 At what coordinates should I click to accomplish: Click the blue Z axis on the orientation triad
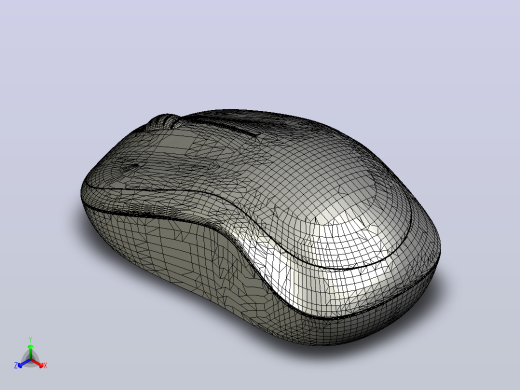point(23,364)
